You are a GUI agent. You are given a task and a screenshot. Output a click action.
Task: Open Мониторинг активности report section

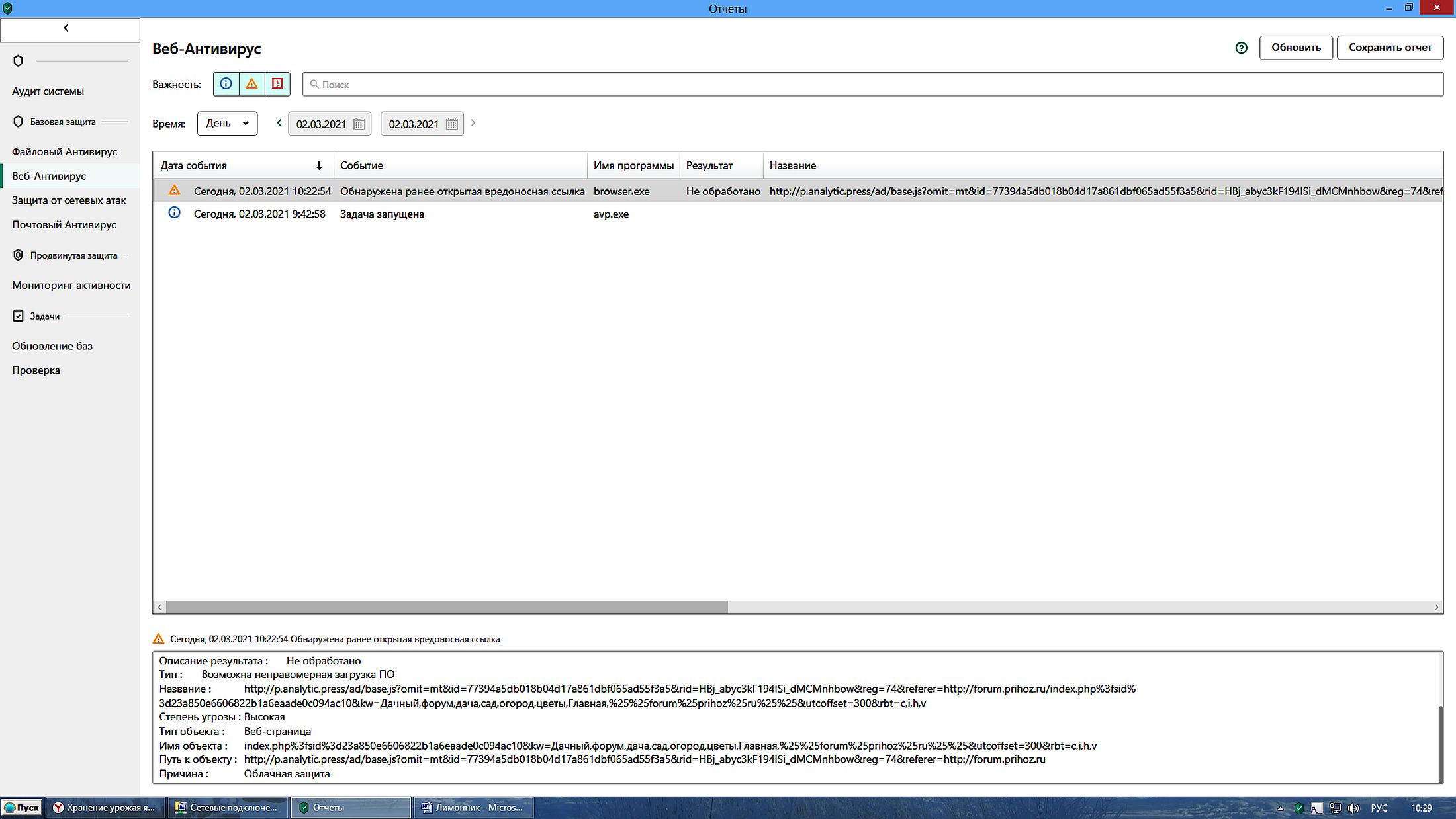[71, 285]
